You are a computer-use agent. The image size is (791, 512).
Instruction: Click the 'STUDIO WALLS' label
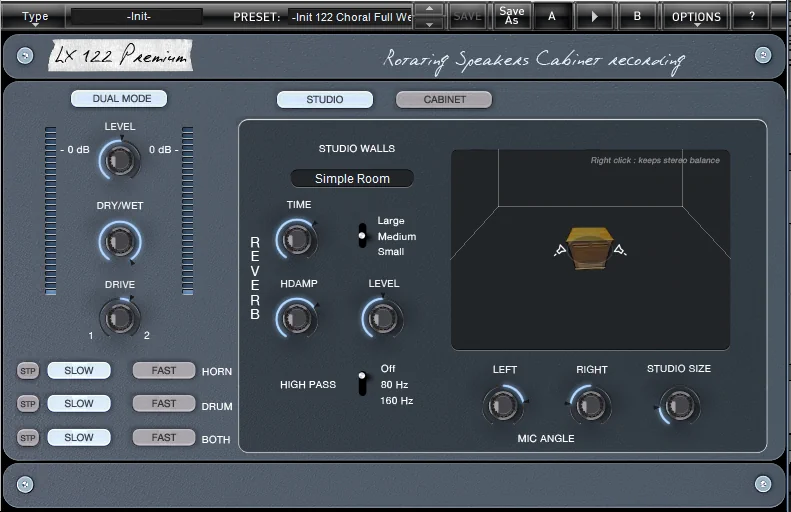tap(357, 149)
